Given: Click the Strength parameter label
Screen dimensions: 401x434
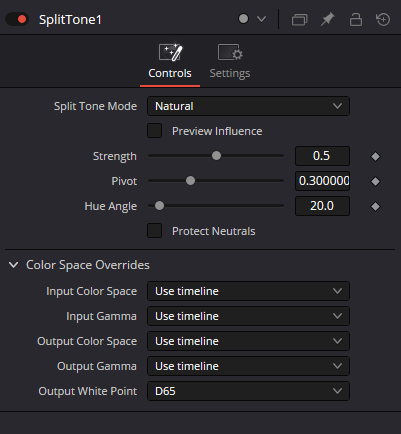Looking at the screenshot, I should pyautogui.click(x=115, y=156).
